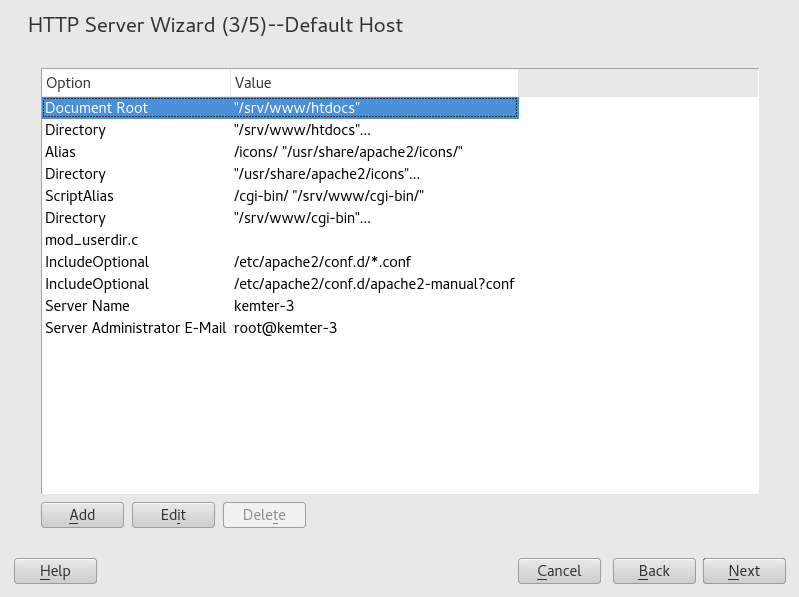Click the Add button

[x=82, y=515]
